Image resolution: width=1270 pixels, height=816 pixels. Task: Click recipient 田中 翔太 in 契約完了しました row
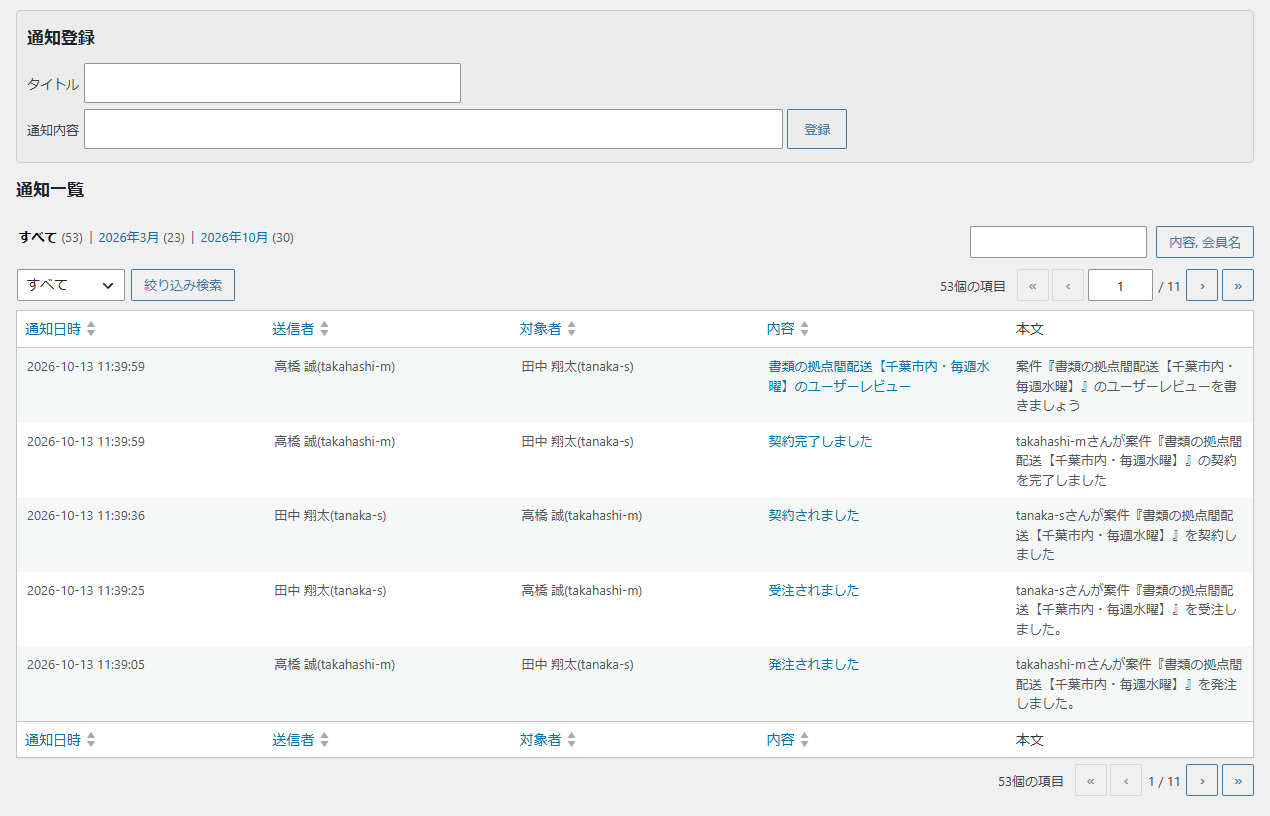pos(577,441)
